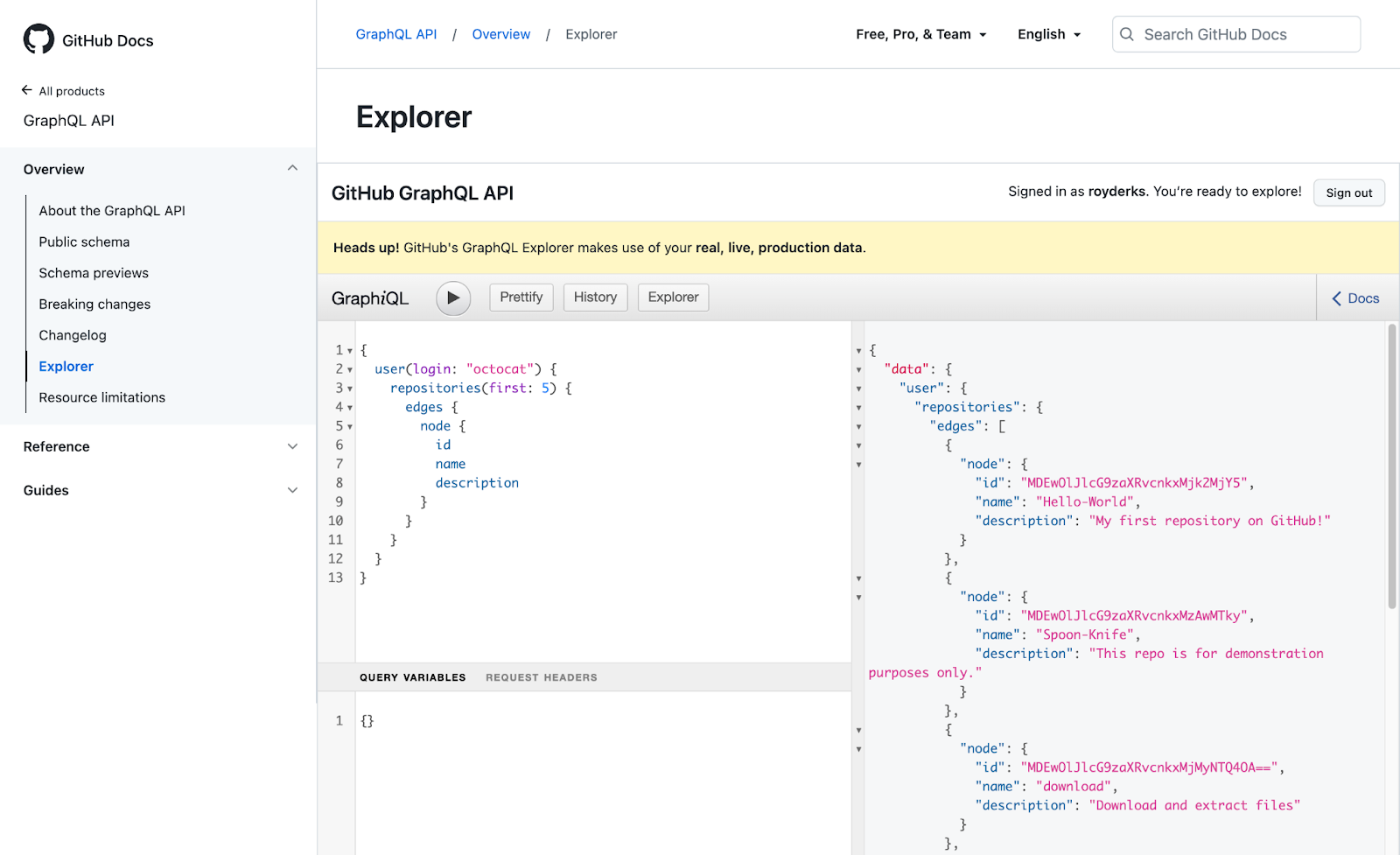The image size is (1400, 855).
Task: Open About the GraphQL API page
Action: coord(112,211)
